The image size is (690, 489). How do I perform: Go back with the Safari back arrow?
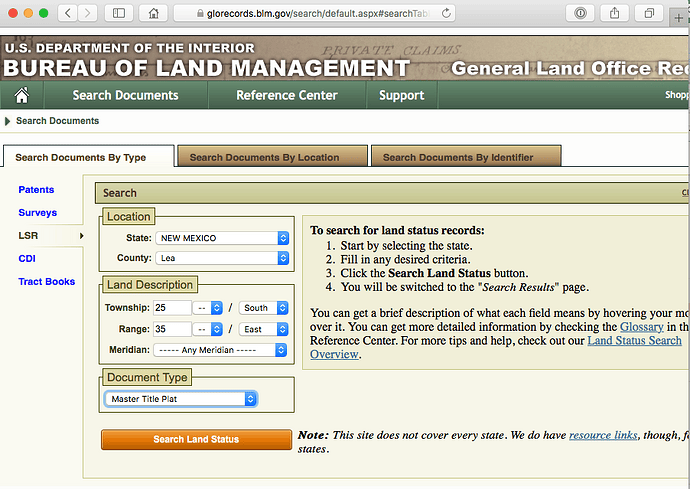tap(68, 13)
